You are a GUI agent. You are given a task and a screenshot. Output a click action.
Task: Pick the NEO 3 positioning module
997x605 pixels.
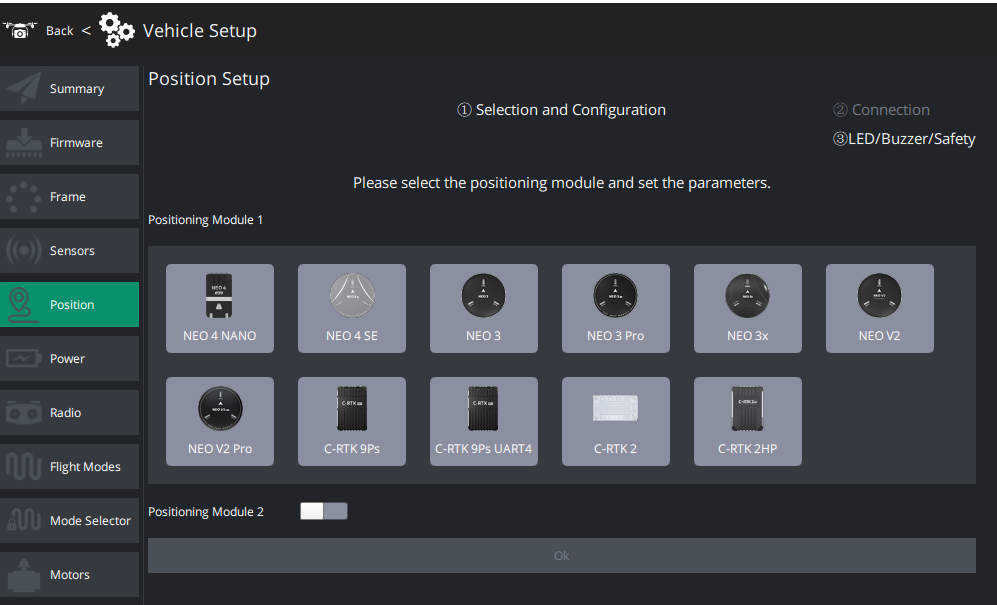[483, 308]
